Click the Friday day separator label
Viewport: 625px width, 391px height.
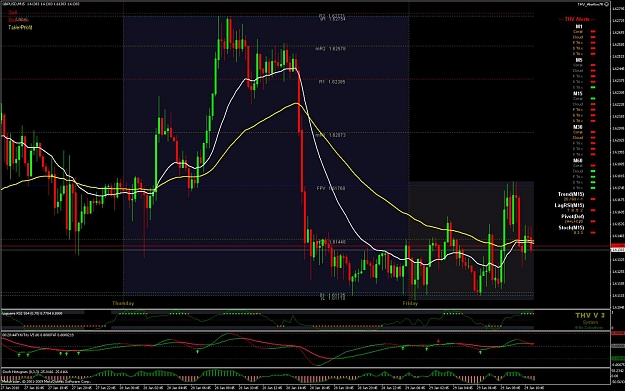pos(410,303)
